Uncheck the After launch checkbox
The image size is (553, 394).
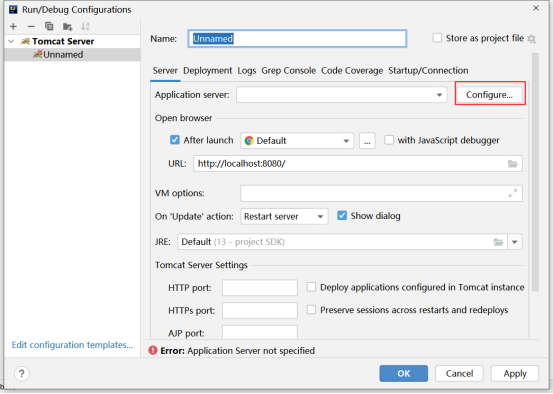[175, 140]
